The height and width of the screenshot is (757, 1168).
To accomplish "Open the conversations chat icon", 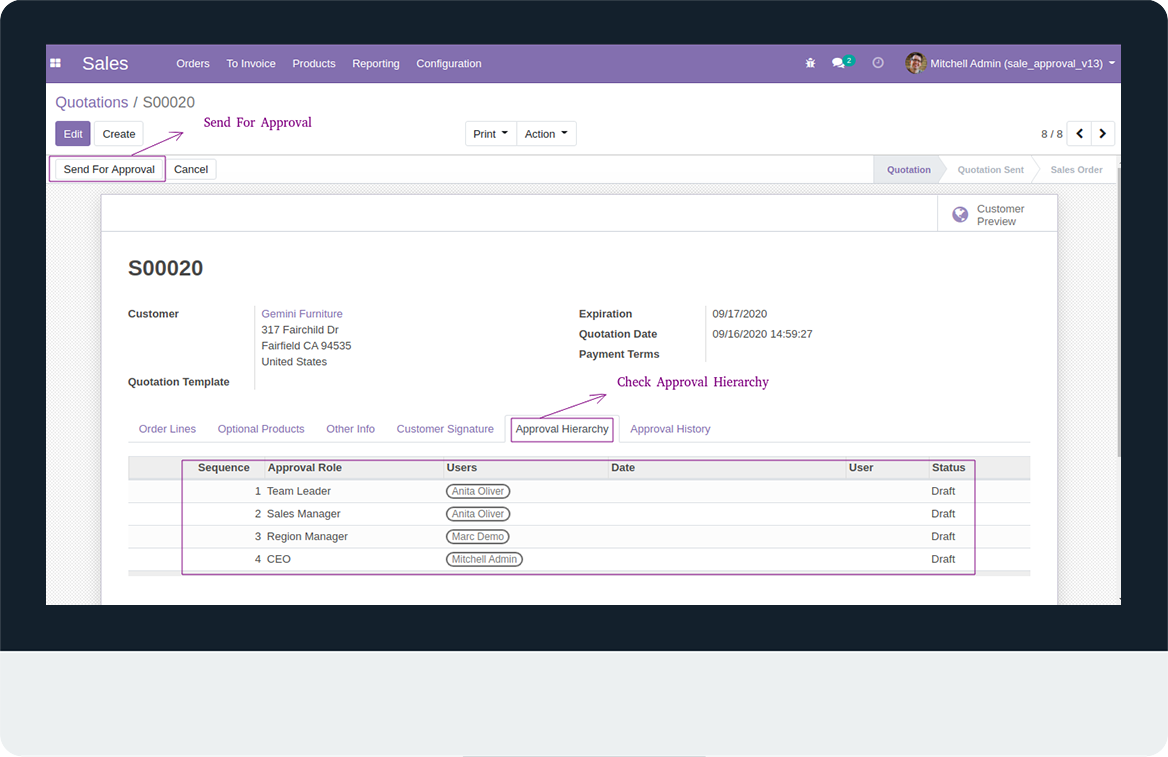I will (x=839, y=63).
